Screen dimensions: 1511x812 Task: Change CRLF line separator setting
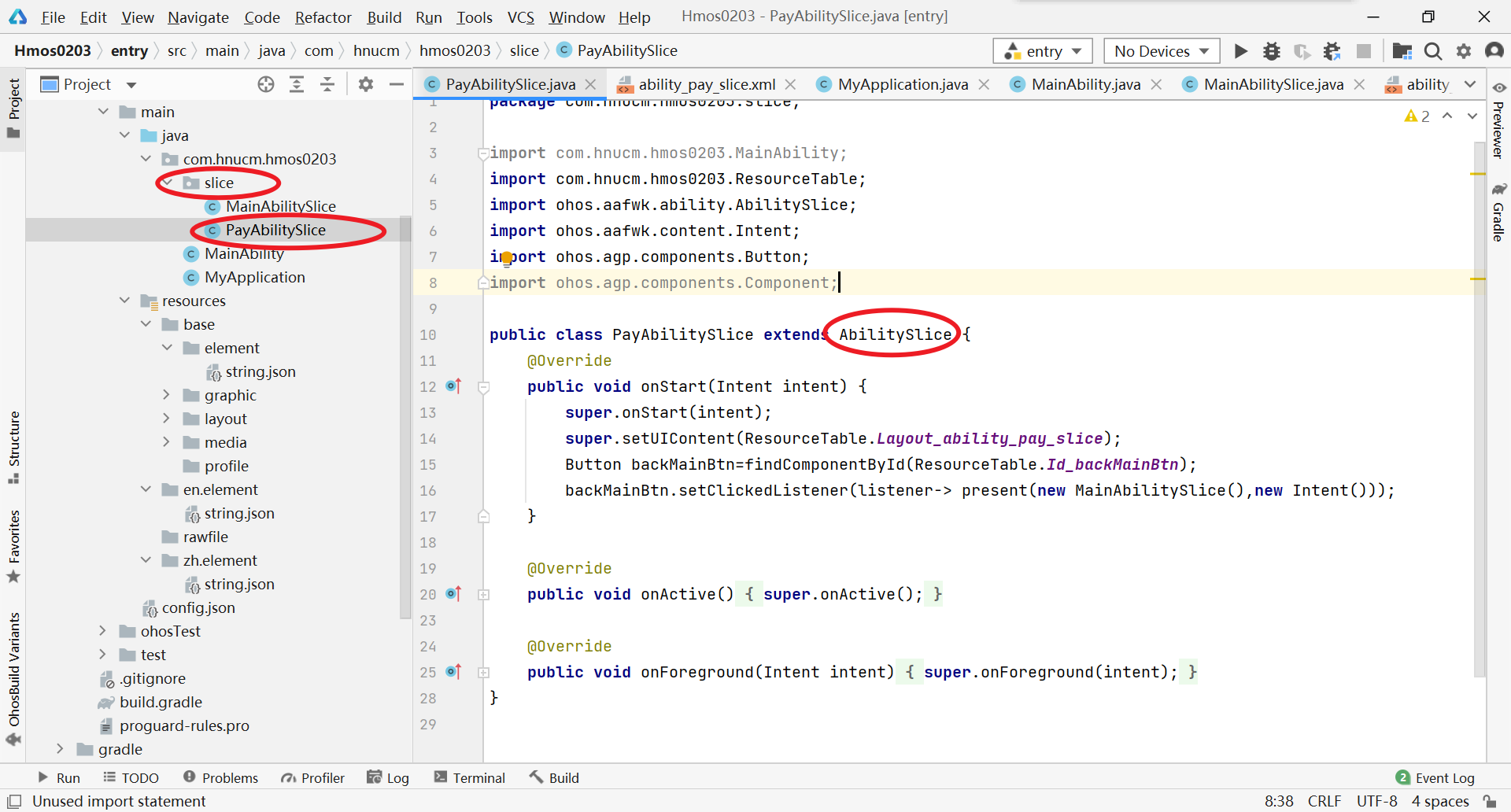(1324, 801)
